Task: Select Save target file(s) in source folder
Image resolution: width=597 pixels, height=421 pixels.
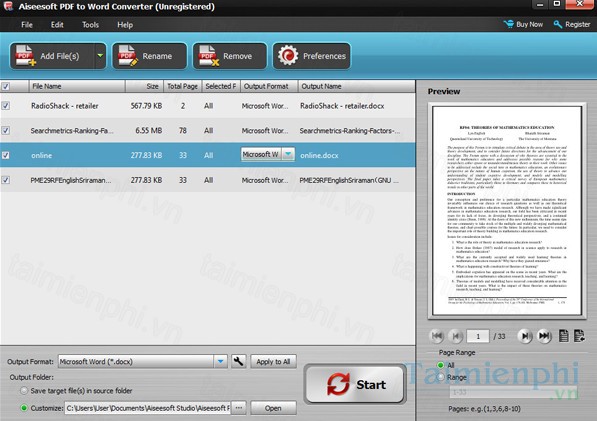Action: (24, 391)
